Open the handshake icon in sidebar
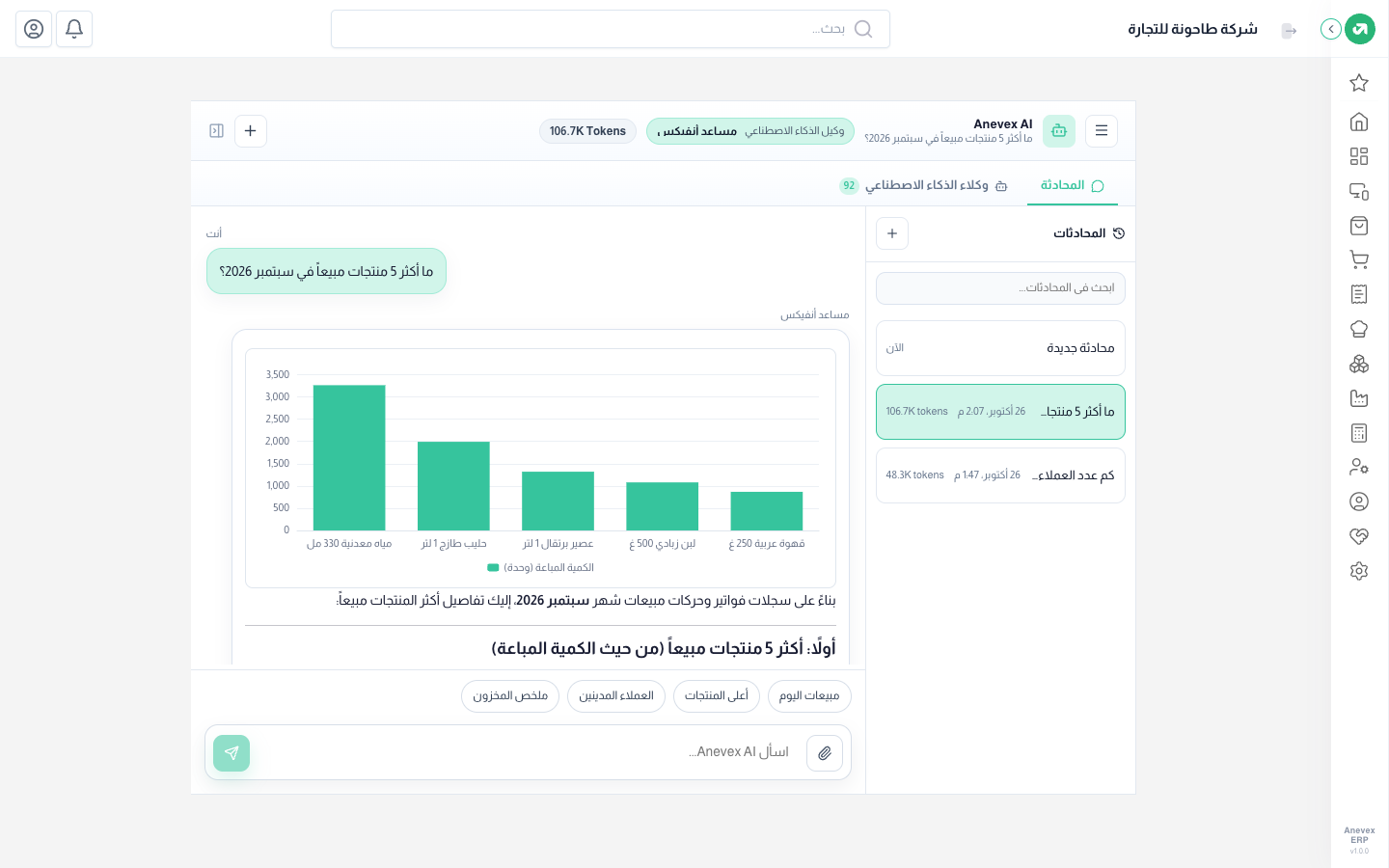 point(1359,536)
